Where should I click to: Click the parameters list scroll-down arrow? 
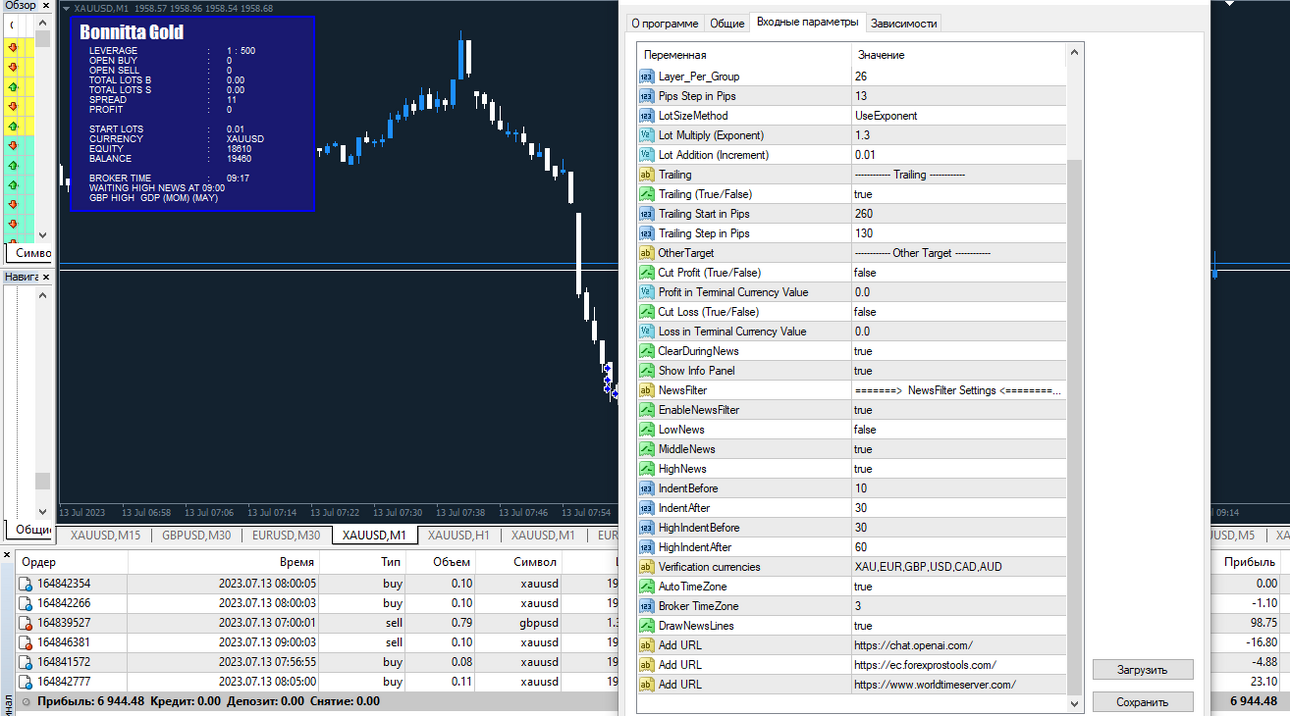tap(1075, 703)
